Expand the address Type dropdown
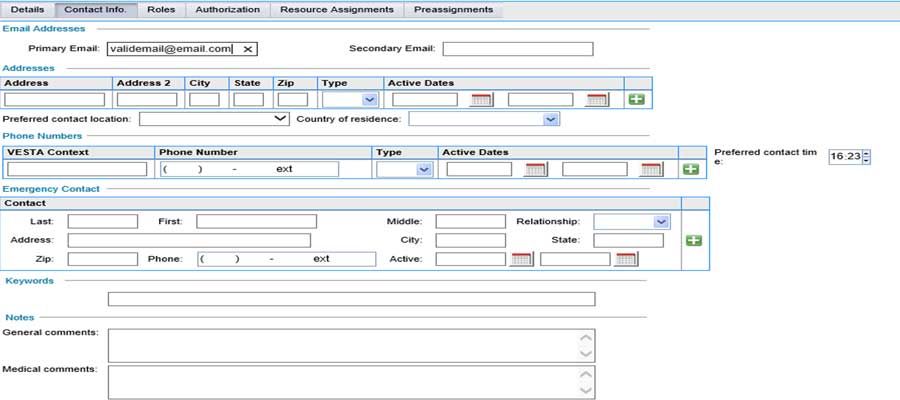This screenshot has height=400, width=900. (369, 100)
